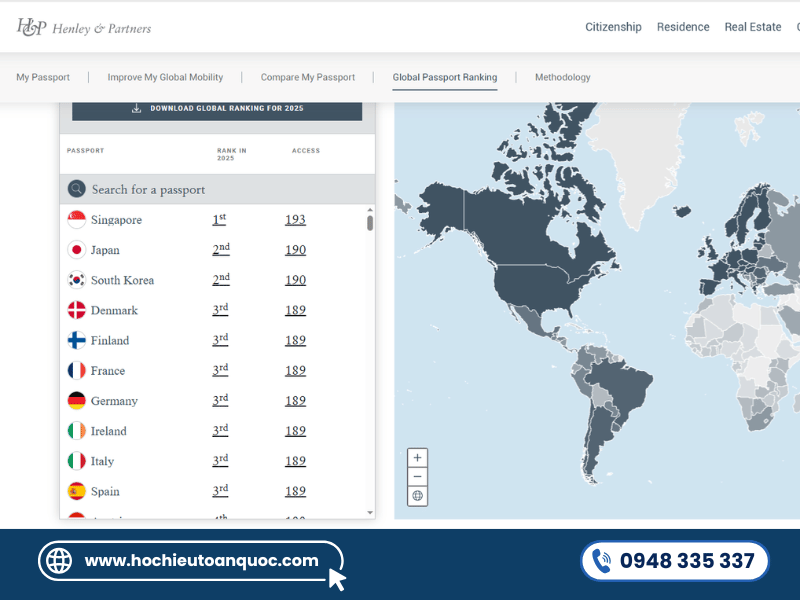Screen dimensions: 800x600
Task: Click the Italy flag icon
Action: (x=77, y=461)
